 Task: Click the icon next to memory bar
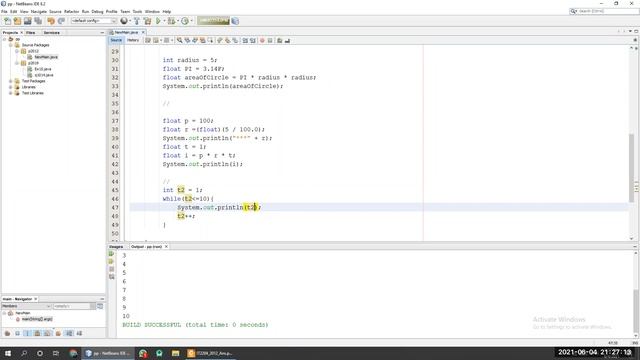[235, 21]
